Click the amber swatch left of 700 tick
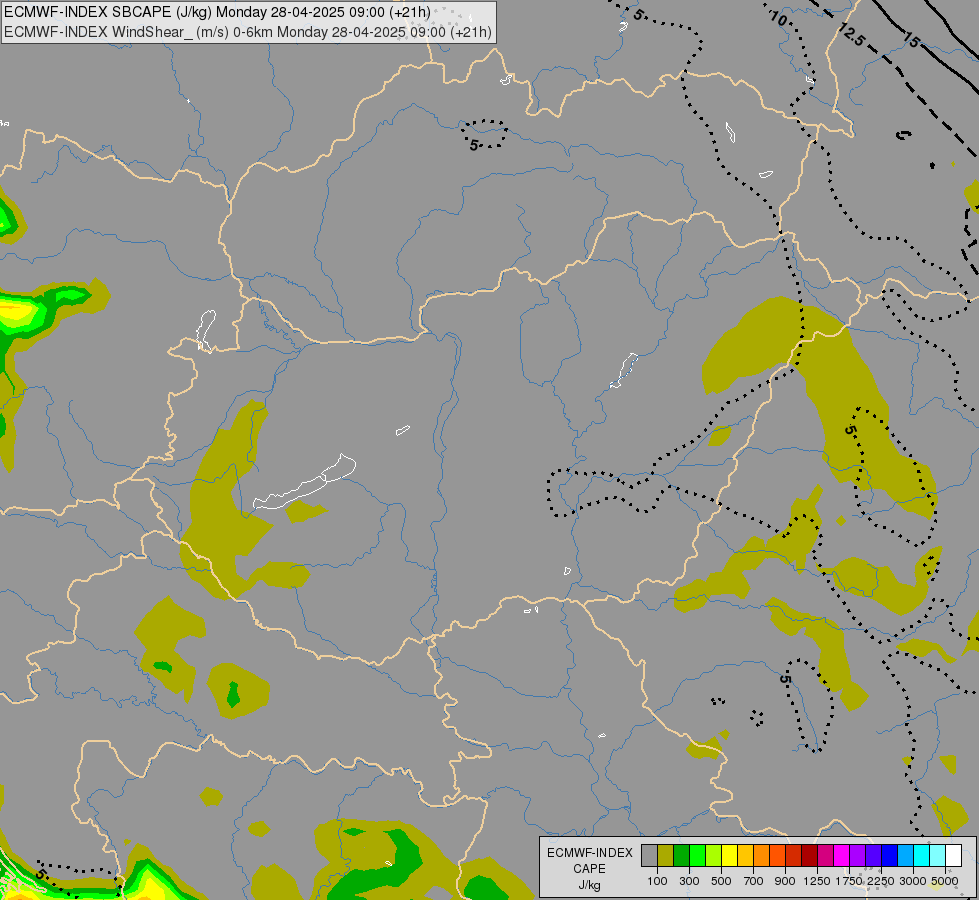The image size is (979, 900). pyautogui.click(x=745, y=855)
